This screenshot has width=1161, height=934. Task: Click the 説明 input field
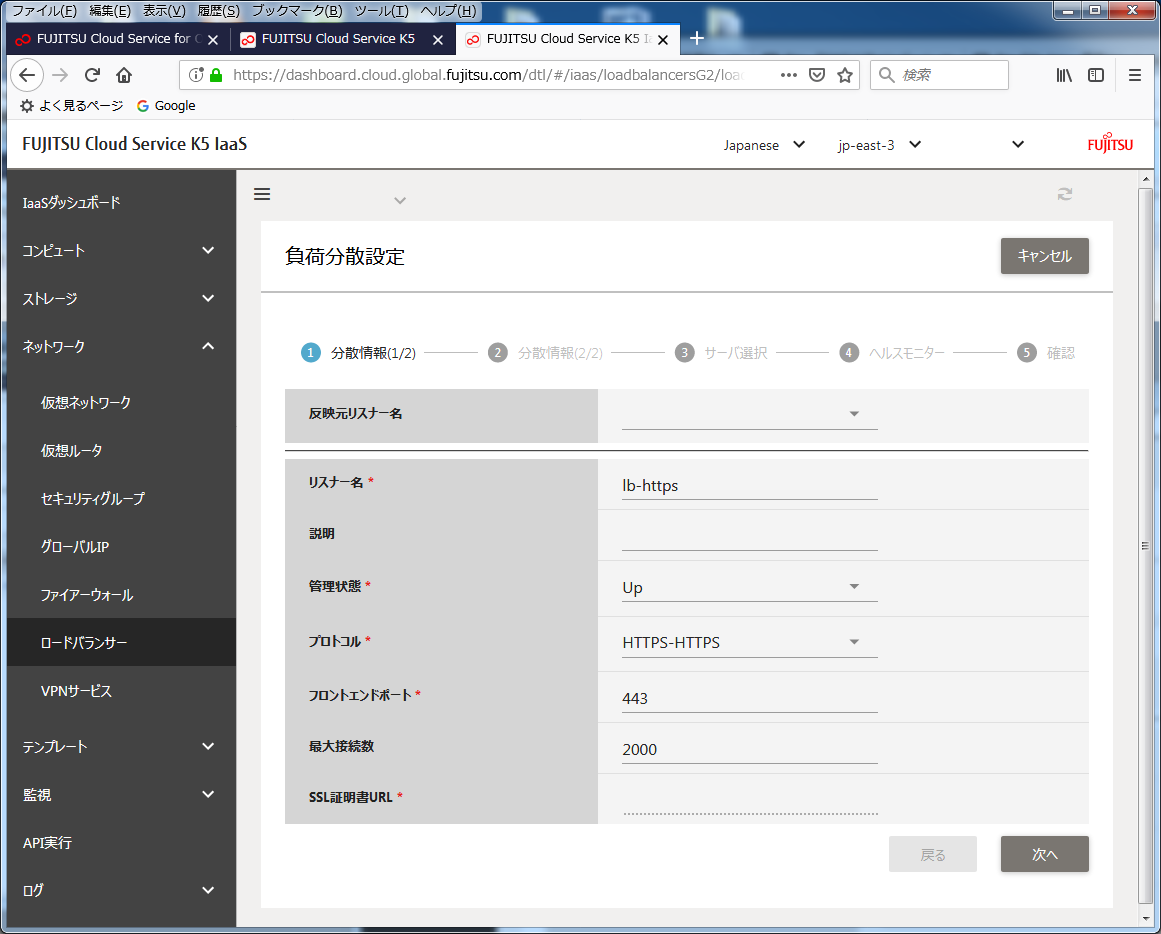tap(749, 536)
